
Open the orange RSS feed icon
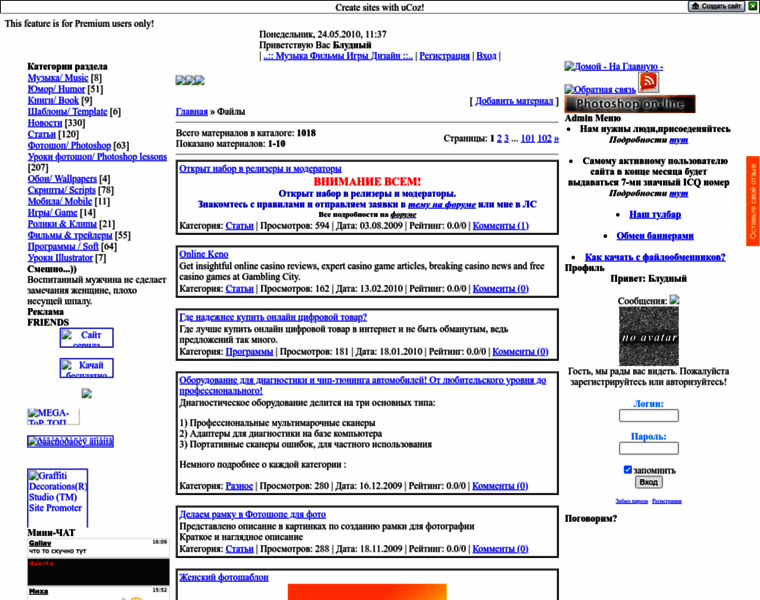[x=648, y=81]
